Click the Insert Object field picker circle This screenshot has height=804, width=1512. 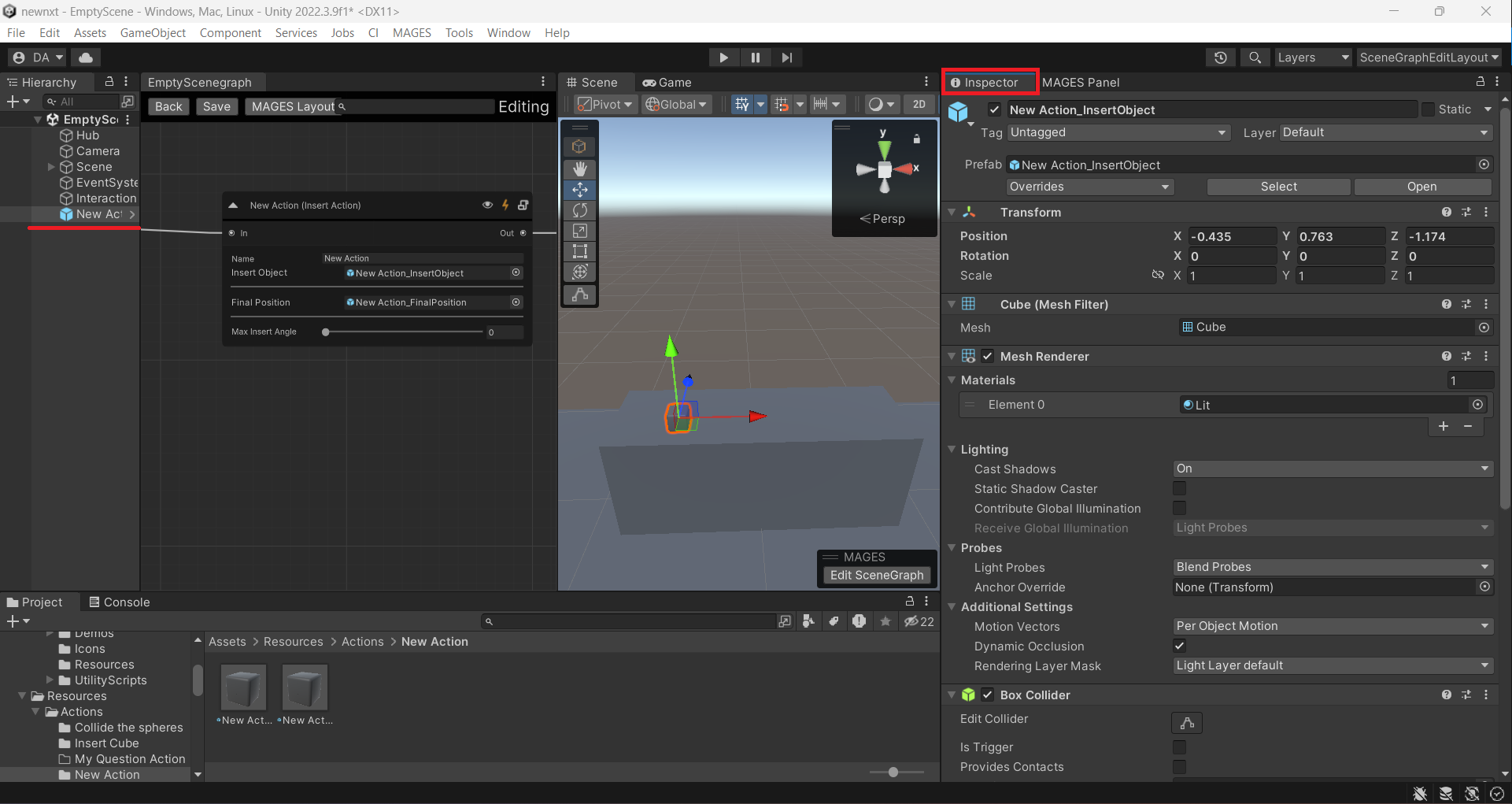click(x=516, y=272)
